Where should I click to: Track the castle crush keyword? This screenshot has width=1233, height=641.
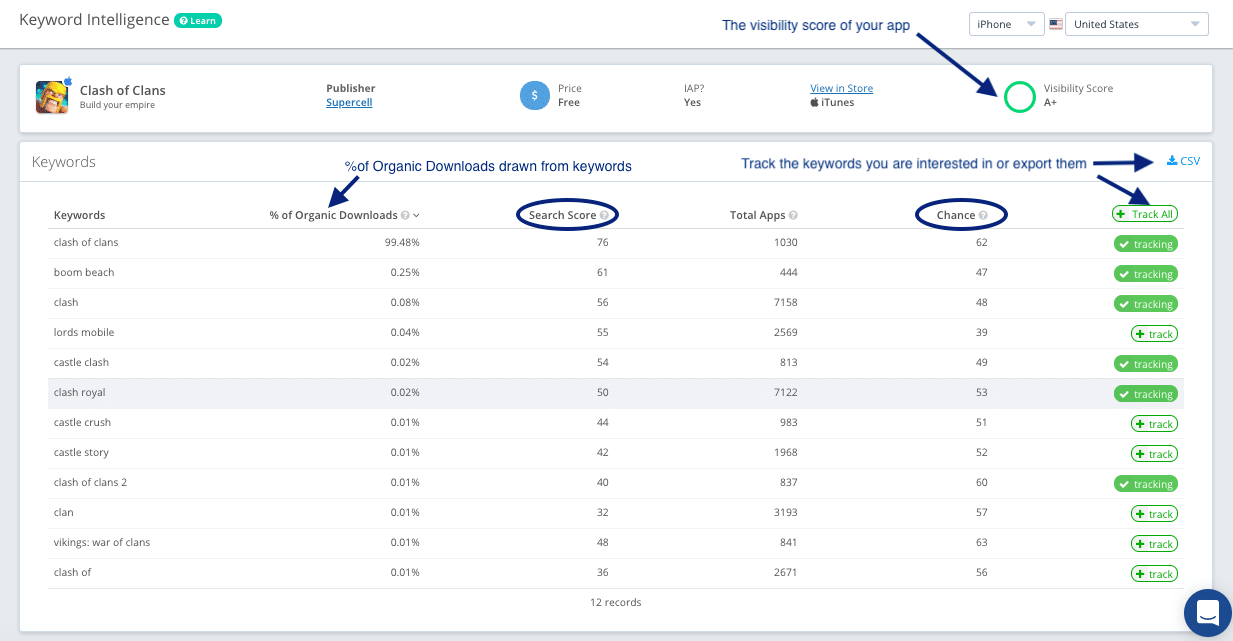(x=1154, y=424)
